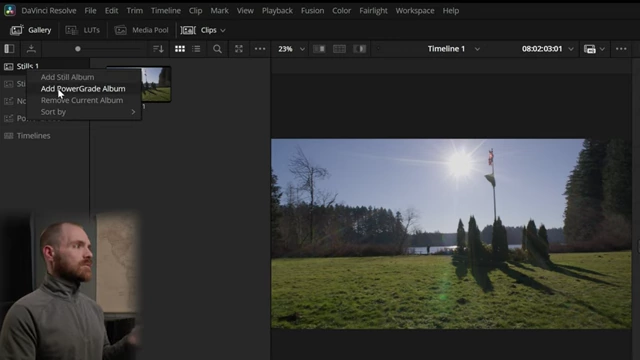Expand the Sort by submenu

(x=84, y=112)
